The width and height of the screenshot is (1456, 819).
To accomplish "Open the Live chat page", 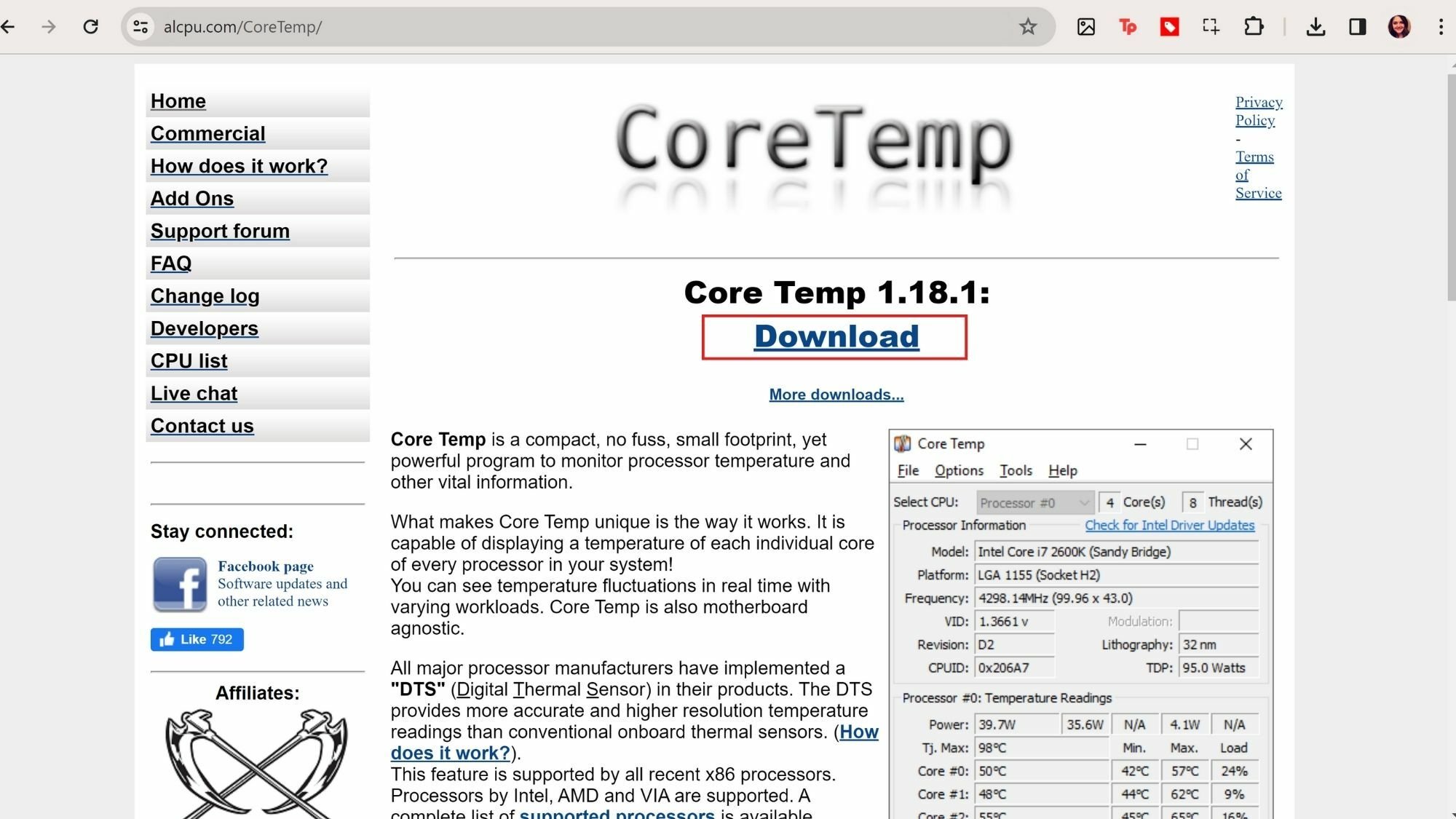I will tap(194, 393).
